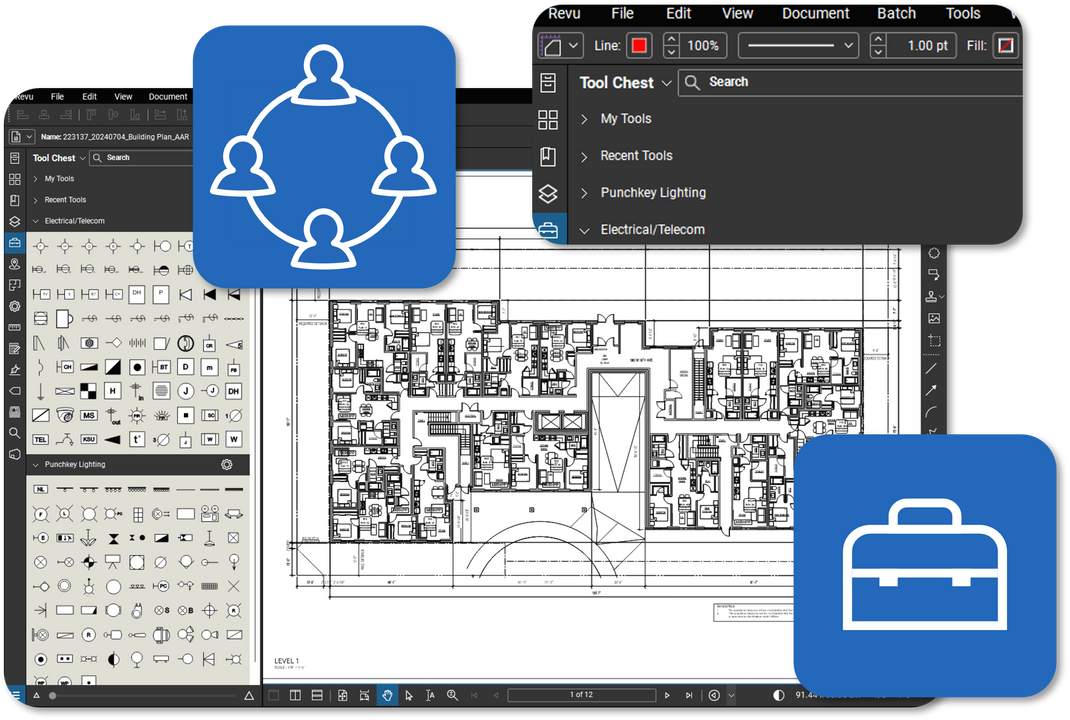1070x720 pixels.
Task: Go to the next page with the forward arrow
Action: [x=667, y=695]
